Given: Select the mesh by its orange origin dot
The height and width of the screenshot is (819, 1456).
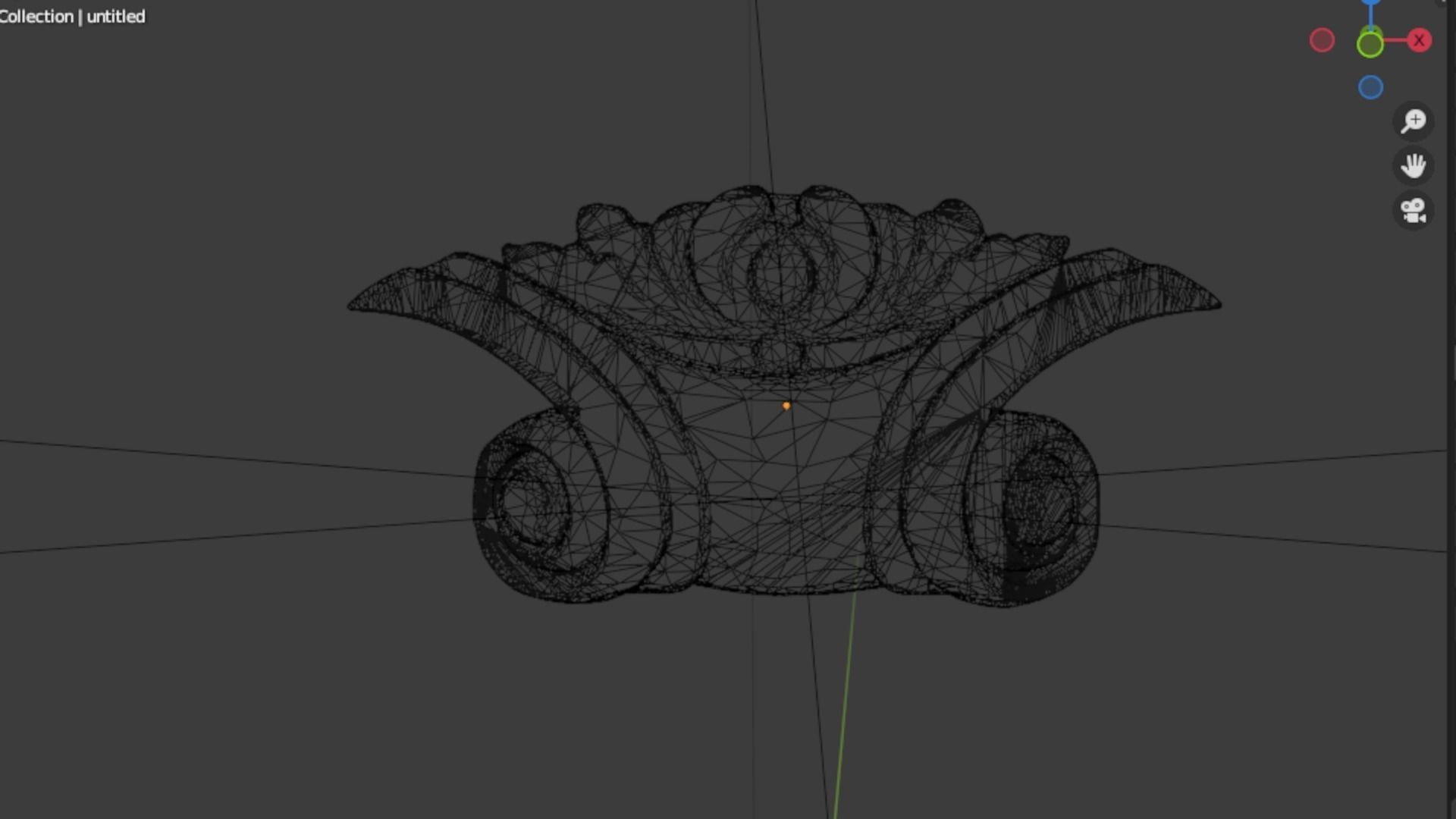Looking at the screenshot, I should [786, 406].
